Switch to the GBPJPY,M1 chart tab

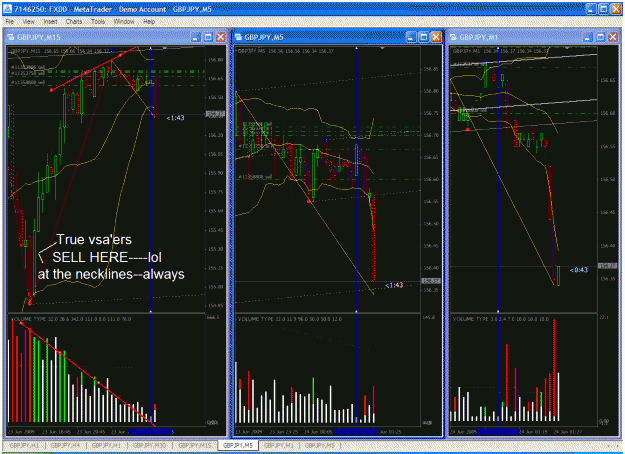tap(279, 446)
